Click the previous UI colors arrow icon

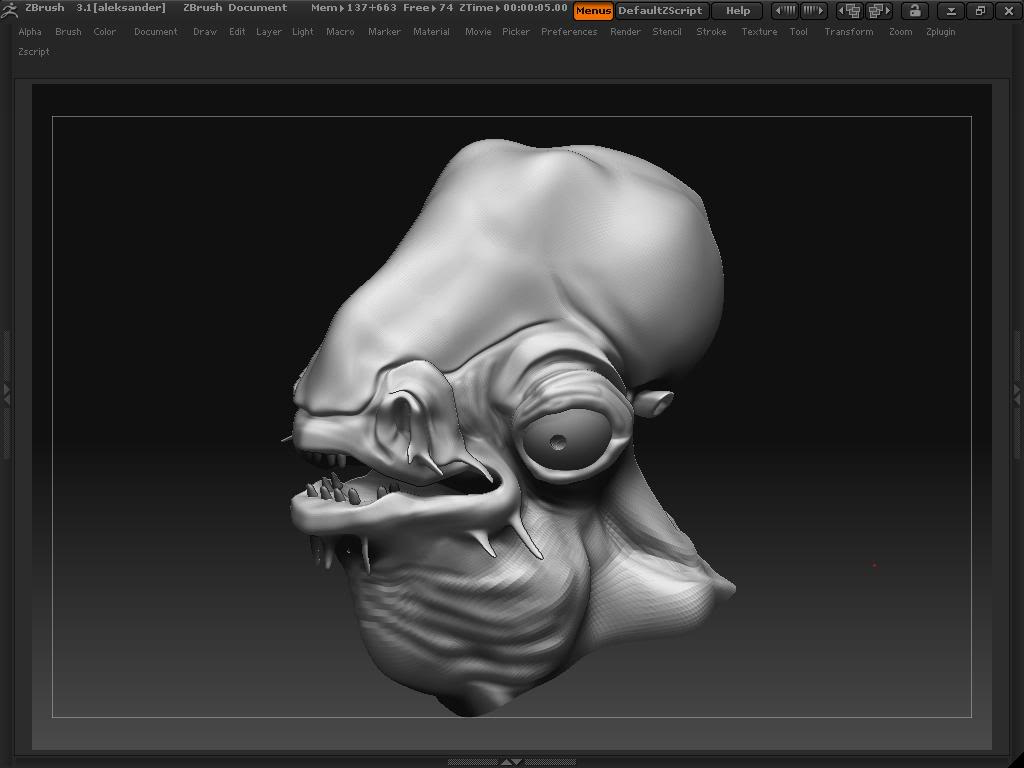click(784, 11)
